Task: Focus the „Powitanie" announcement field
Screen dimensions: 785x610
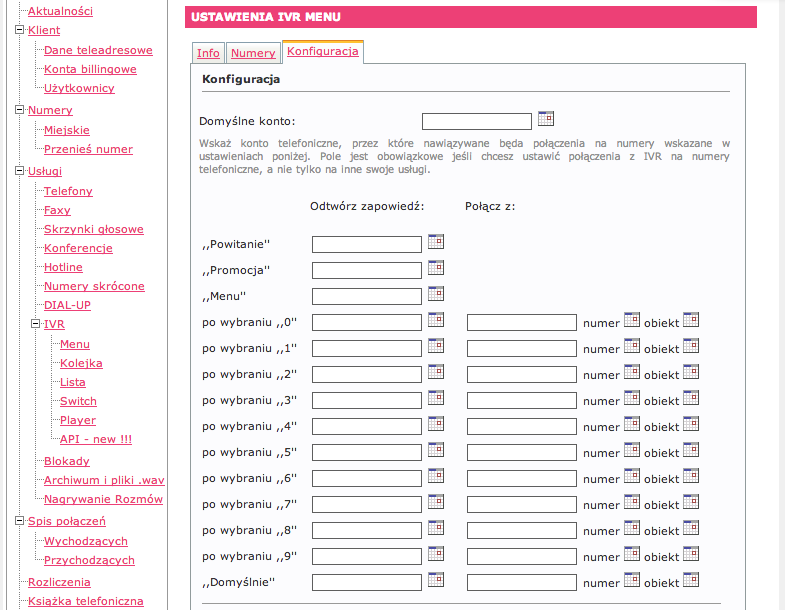Action: click(366, 244)
